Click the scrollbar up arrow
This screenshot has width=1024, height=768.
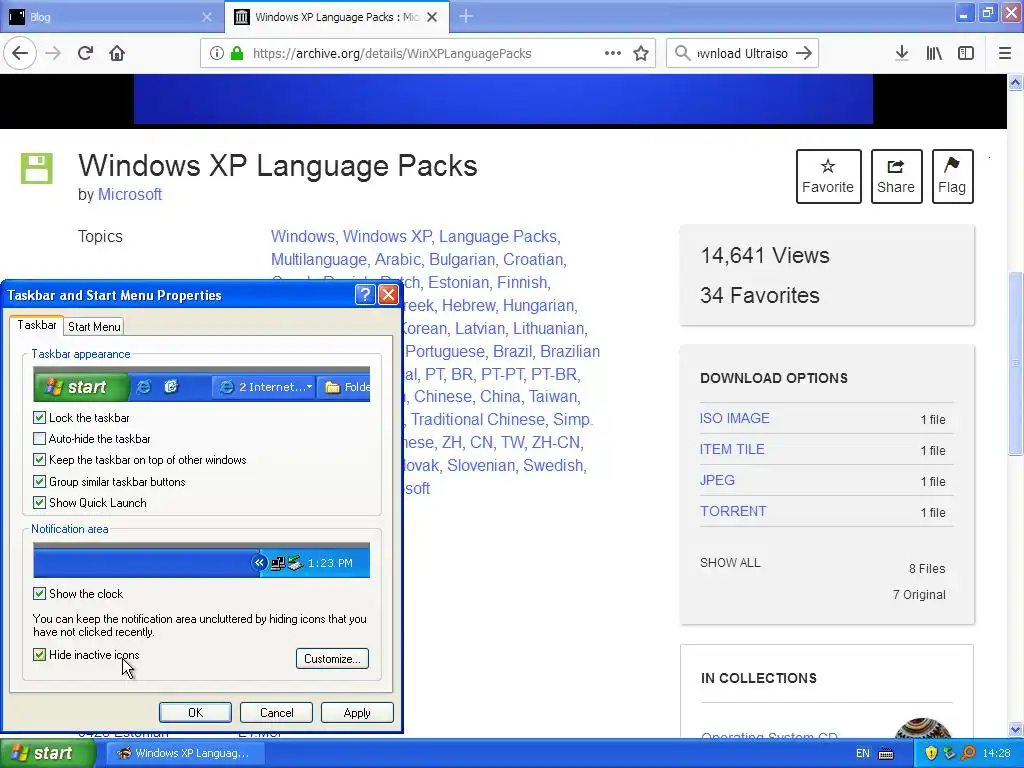coord(1016,82)
